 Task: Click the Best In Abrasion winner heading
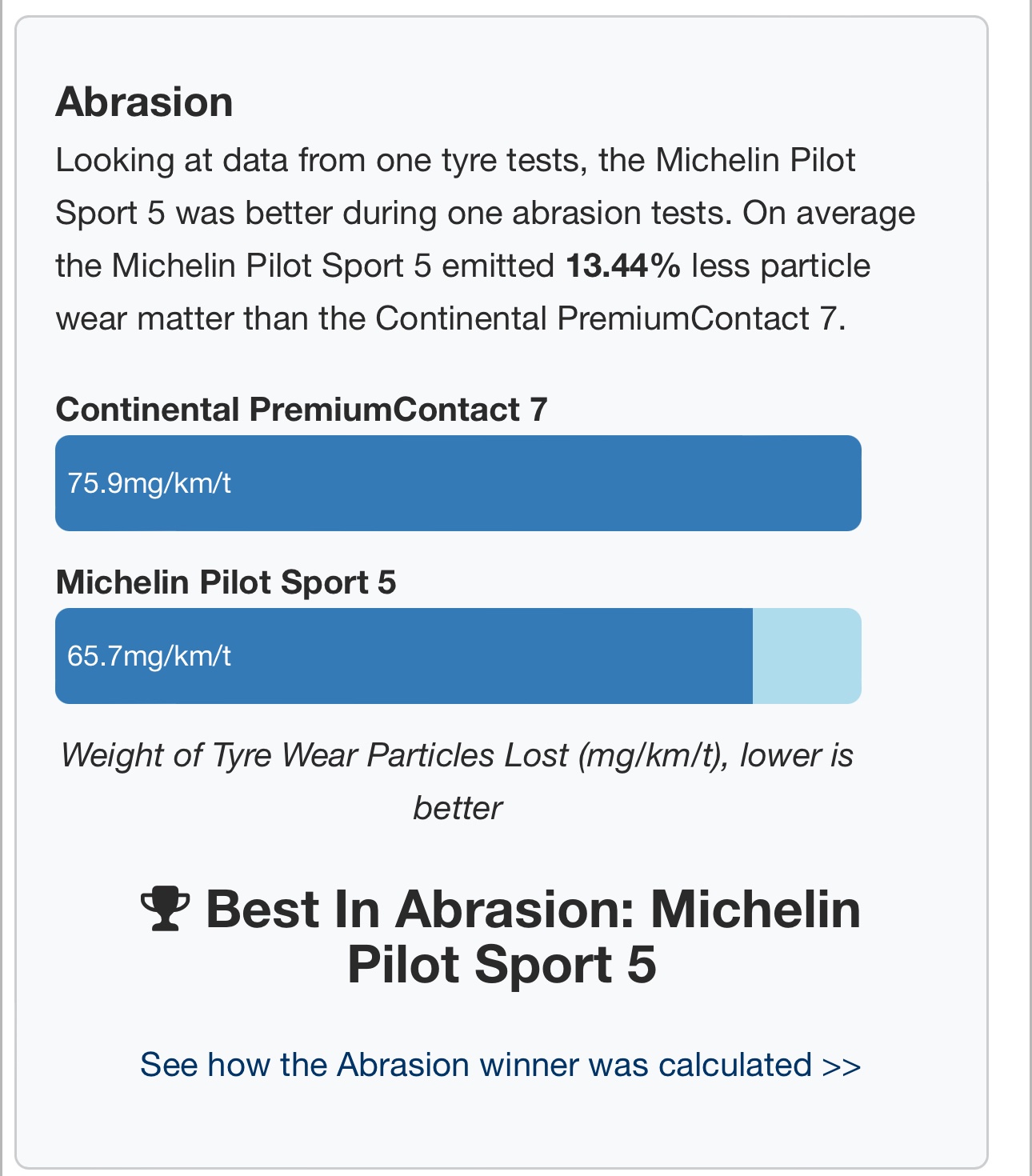501,937
